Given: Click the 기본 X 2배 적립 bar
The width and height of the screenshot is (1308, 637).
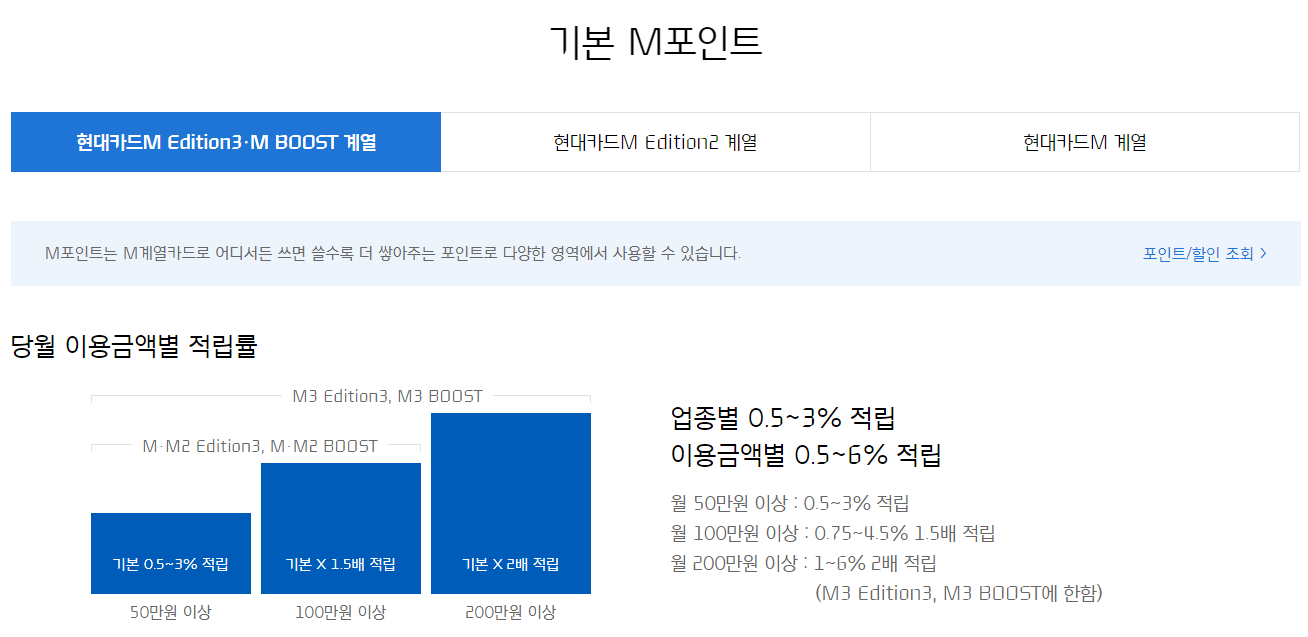Looking at the screenshot, I should (511, 503).
